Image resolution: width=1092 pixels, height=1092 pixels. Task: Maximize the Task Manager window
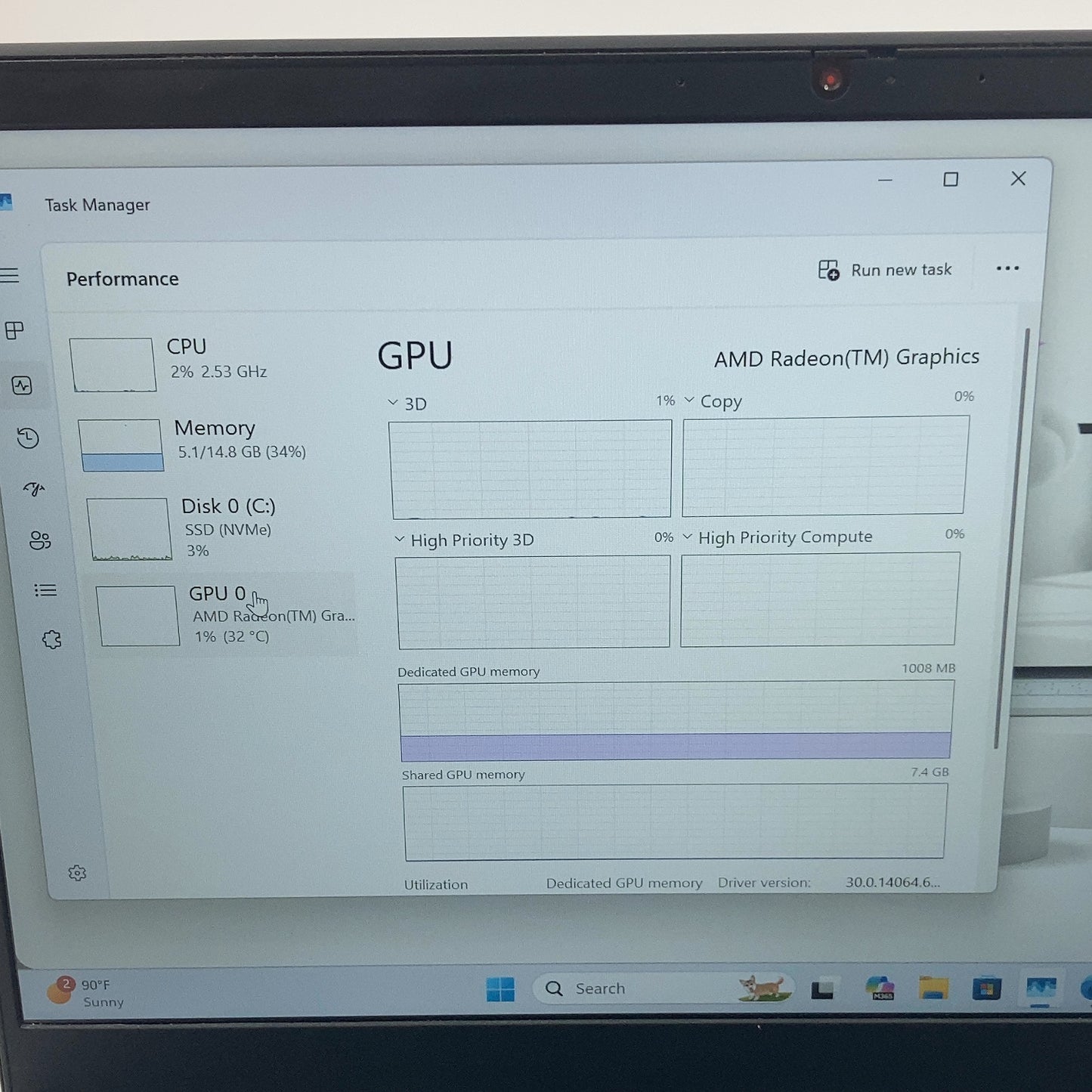point(951,179)
